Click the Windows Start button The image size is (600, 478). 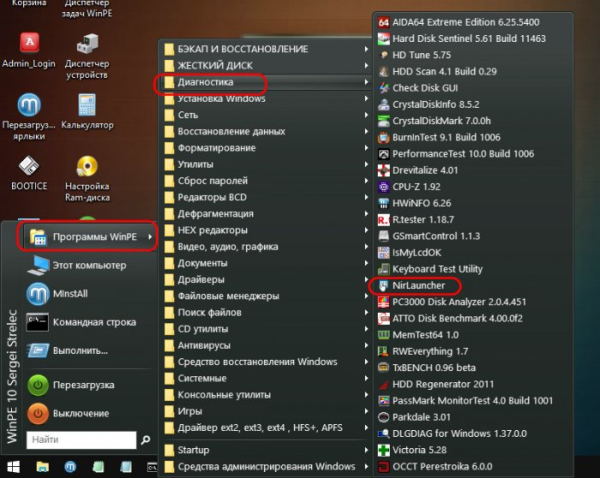(14, 466)
